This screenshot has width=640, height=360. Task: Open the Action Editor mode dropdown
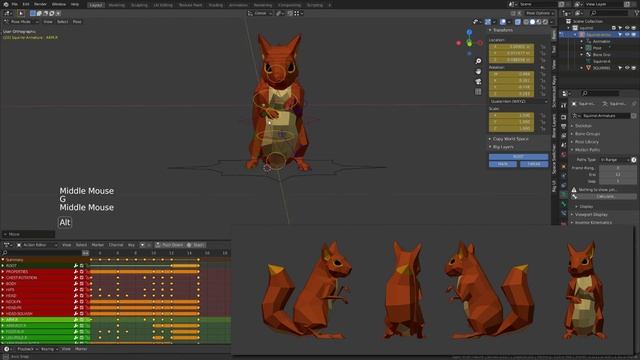(x=37, y=245)
